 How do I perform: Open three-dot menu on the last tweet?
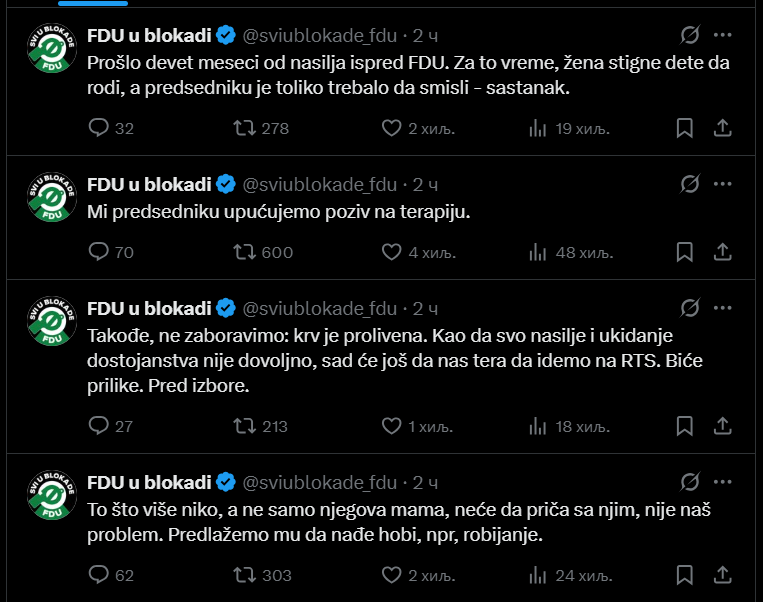[723, 482]
